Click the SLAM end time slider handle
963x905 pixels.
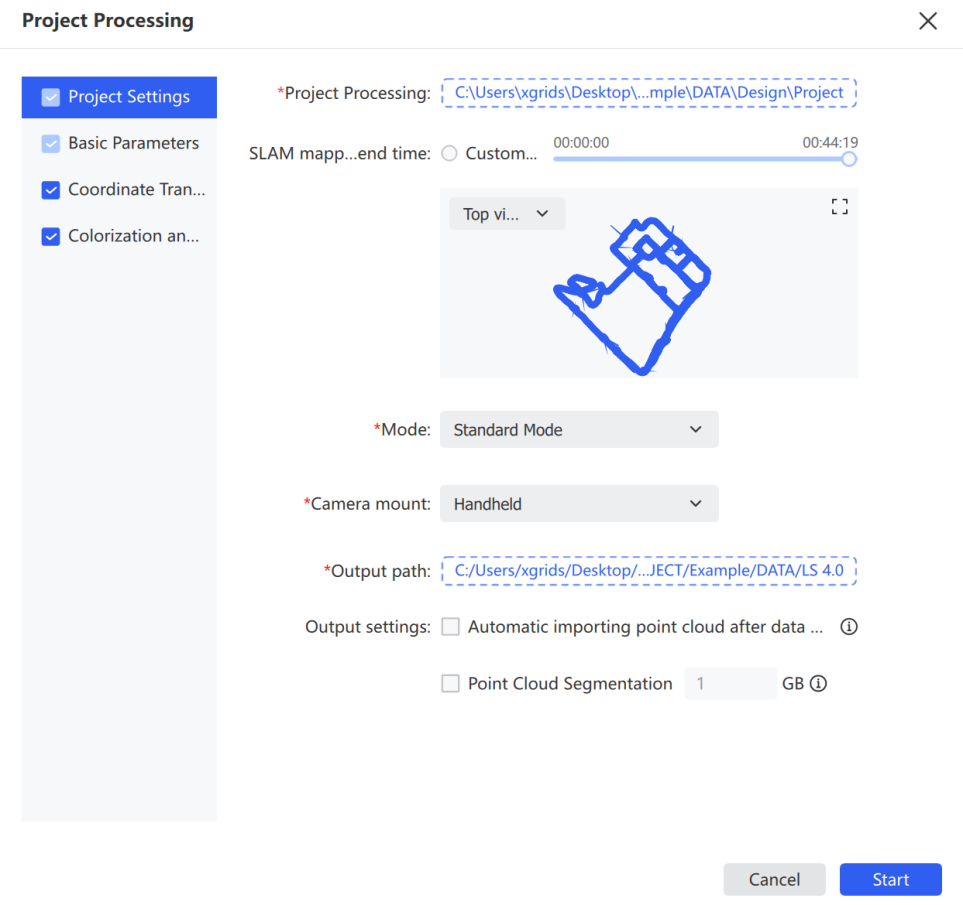point(849,160)
